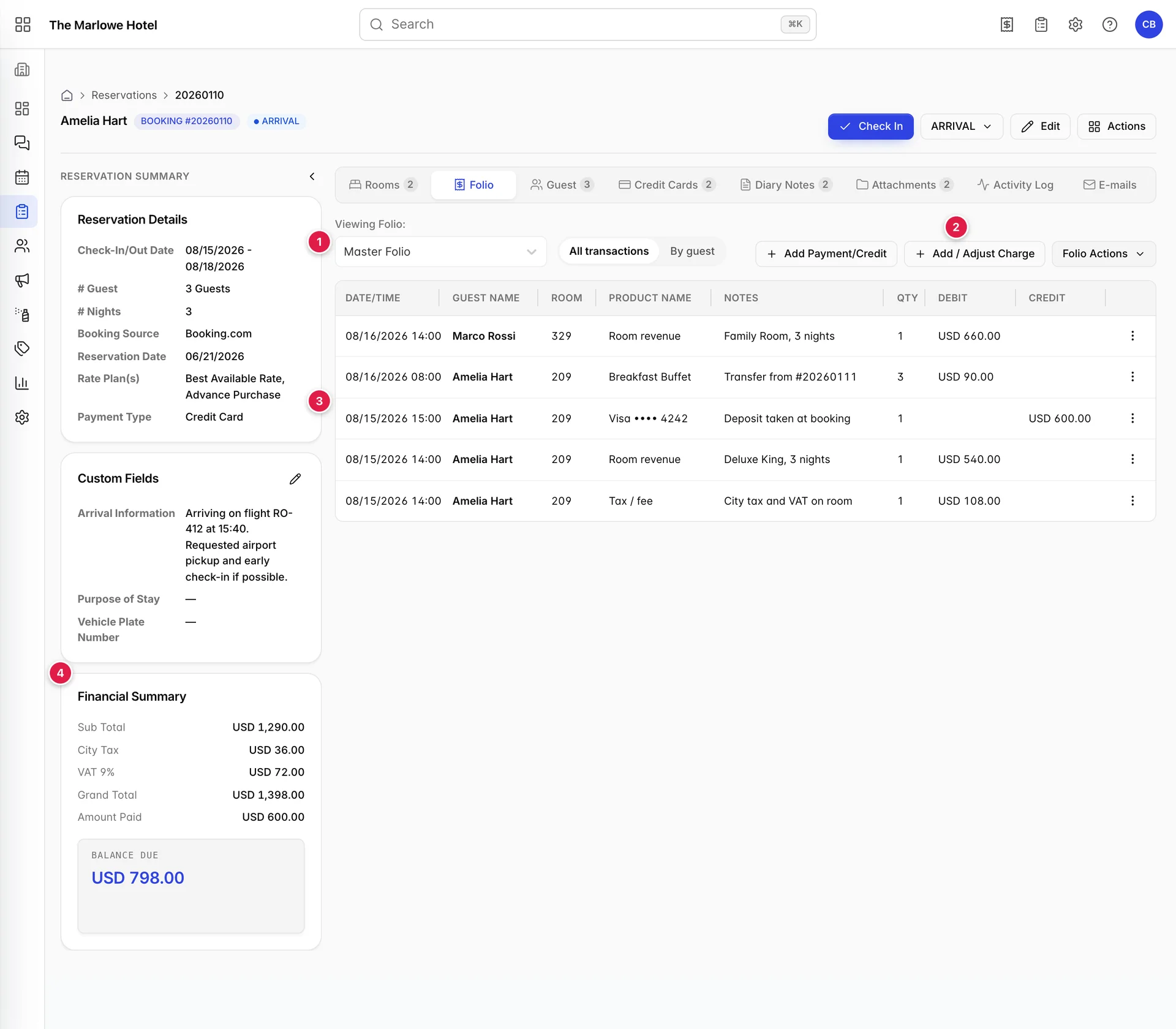The height and width of the screenshot is (1029, 1176).
Task: Click the ARRIVAL status badge near name
Action: click(x=276, y=121)
